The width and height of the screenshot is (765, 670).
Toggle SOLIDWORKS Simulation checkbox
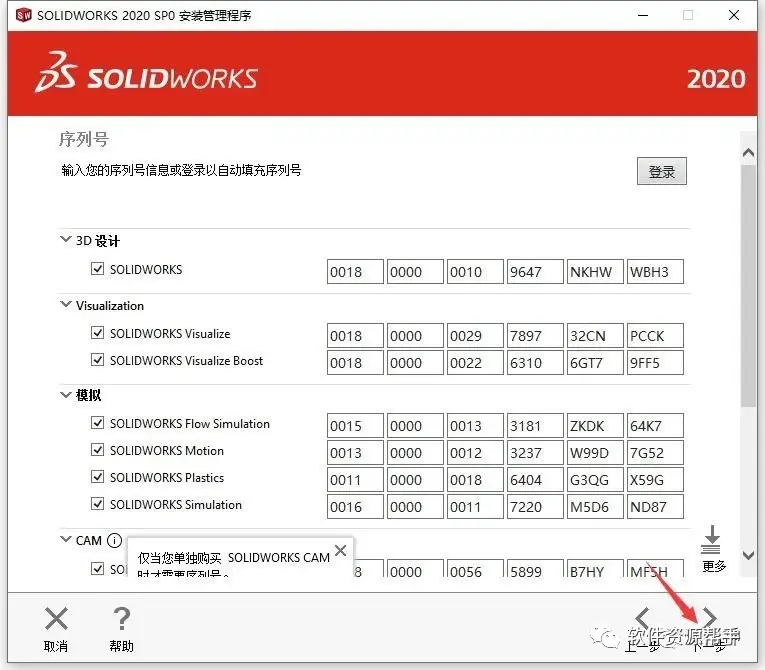[x=98, y=504]
